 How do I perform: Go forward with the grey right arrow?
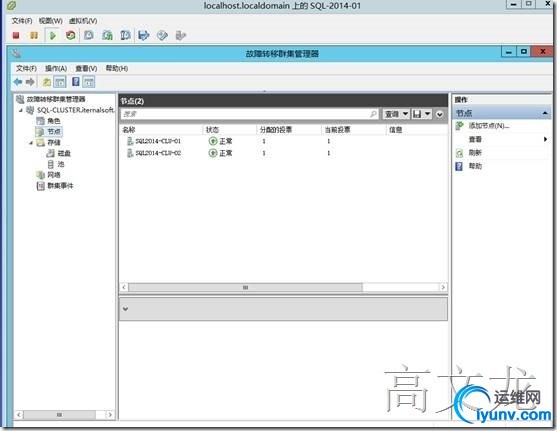click(x=30, y=82)
